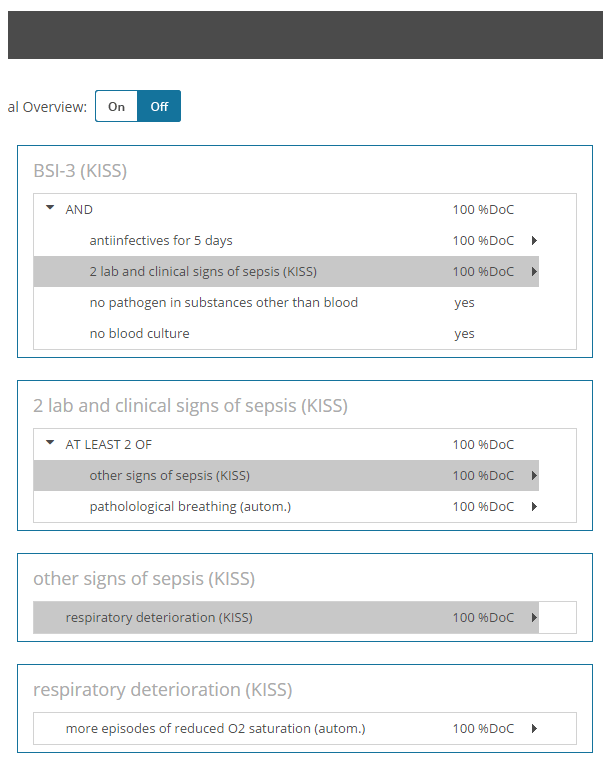
Task: Select the Off toggle option
Action: click(x=159, y=106)
